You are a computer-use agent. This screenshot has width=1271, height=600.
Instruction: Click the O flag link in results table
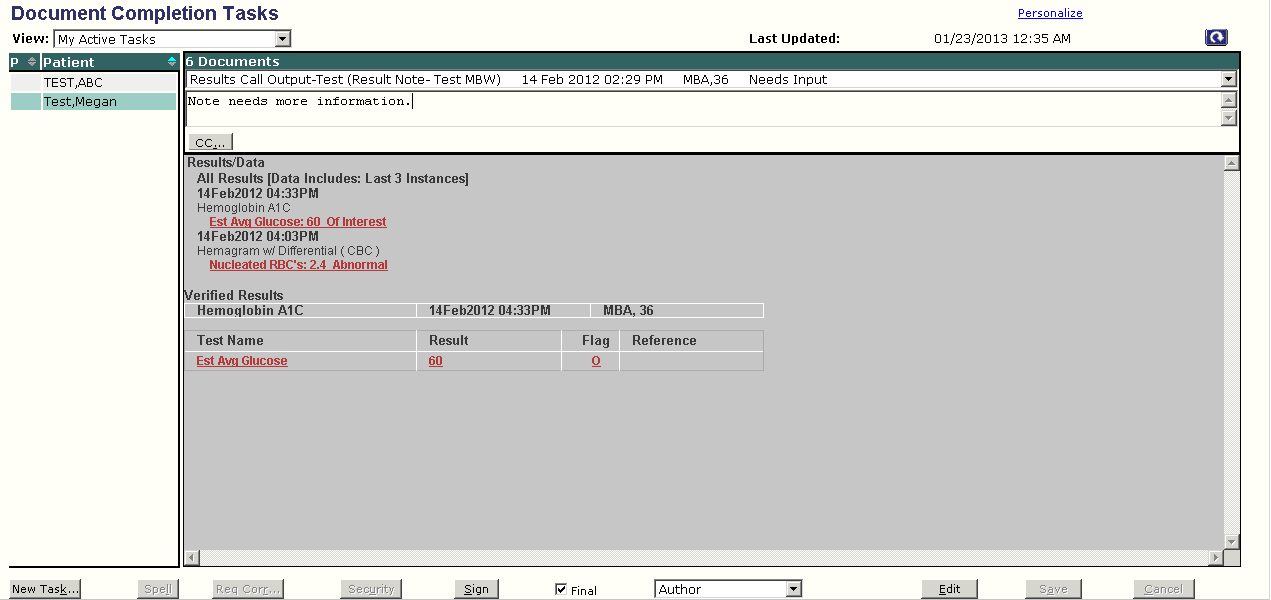[596, 361]
